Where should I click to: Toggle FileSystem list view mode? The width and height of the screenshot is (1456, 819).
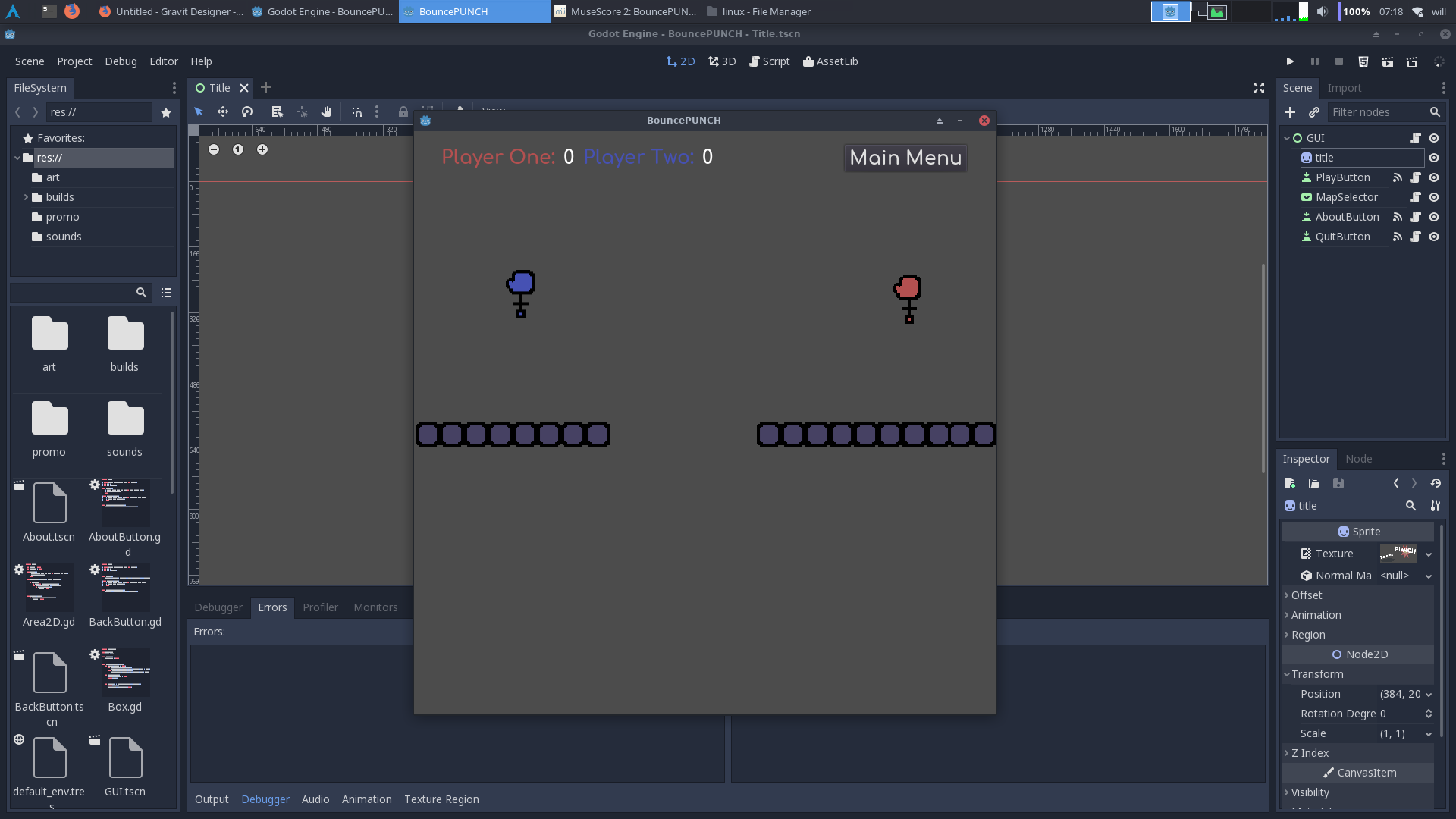click(166, 293)
